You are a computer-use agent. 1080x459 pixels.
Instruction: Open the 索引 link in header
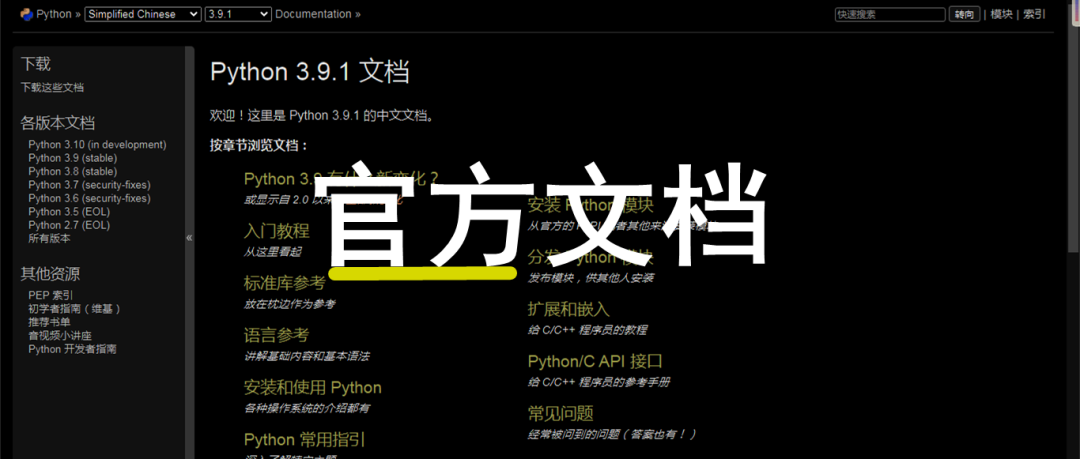click(1034, 14)
